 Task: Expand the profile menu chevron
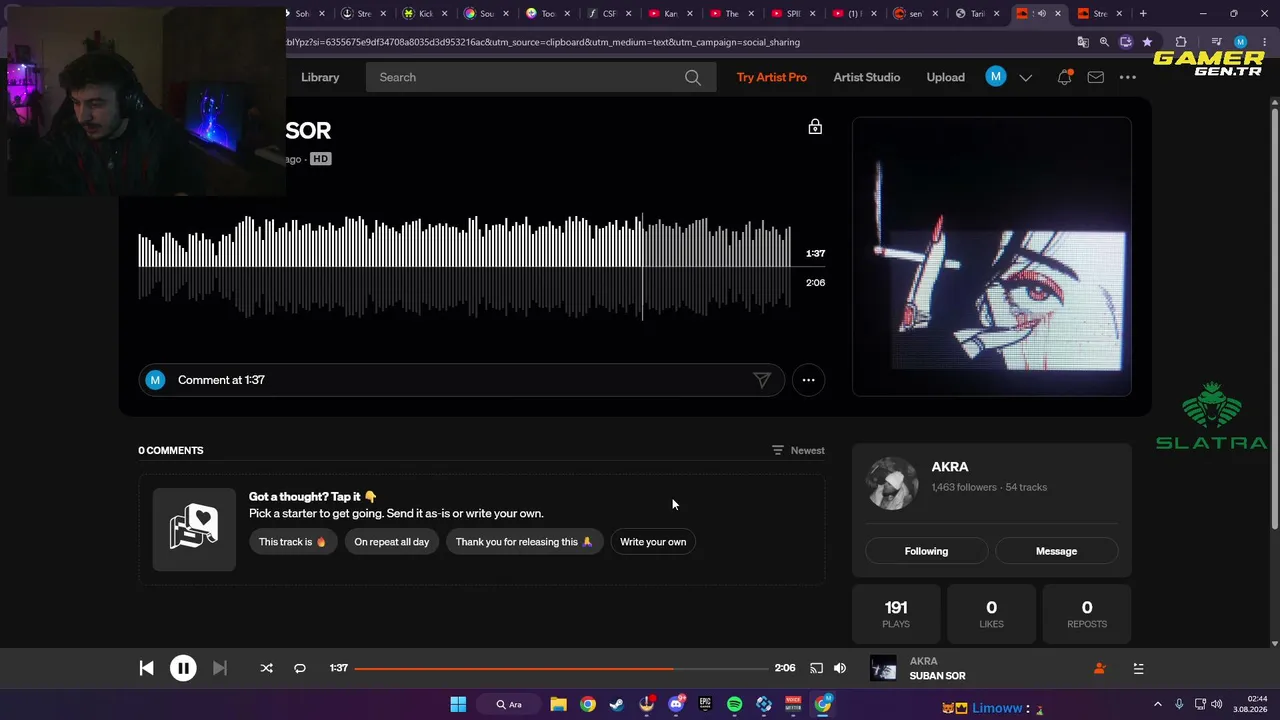tap(1026, 77)
